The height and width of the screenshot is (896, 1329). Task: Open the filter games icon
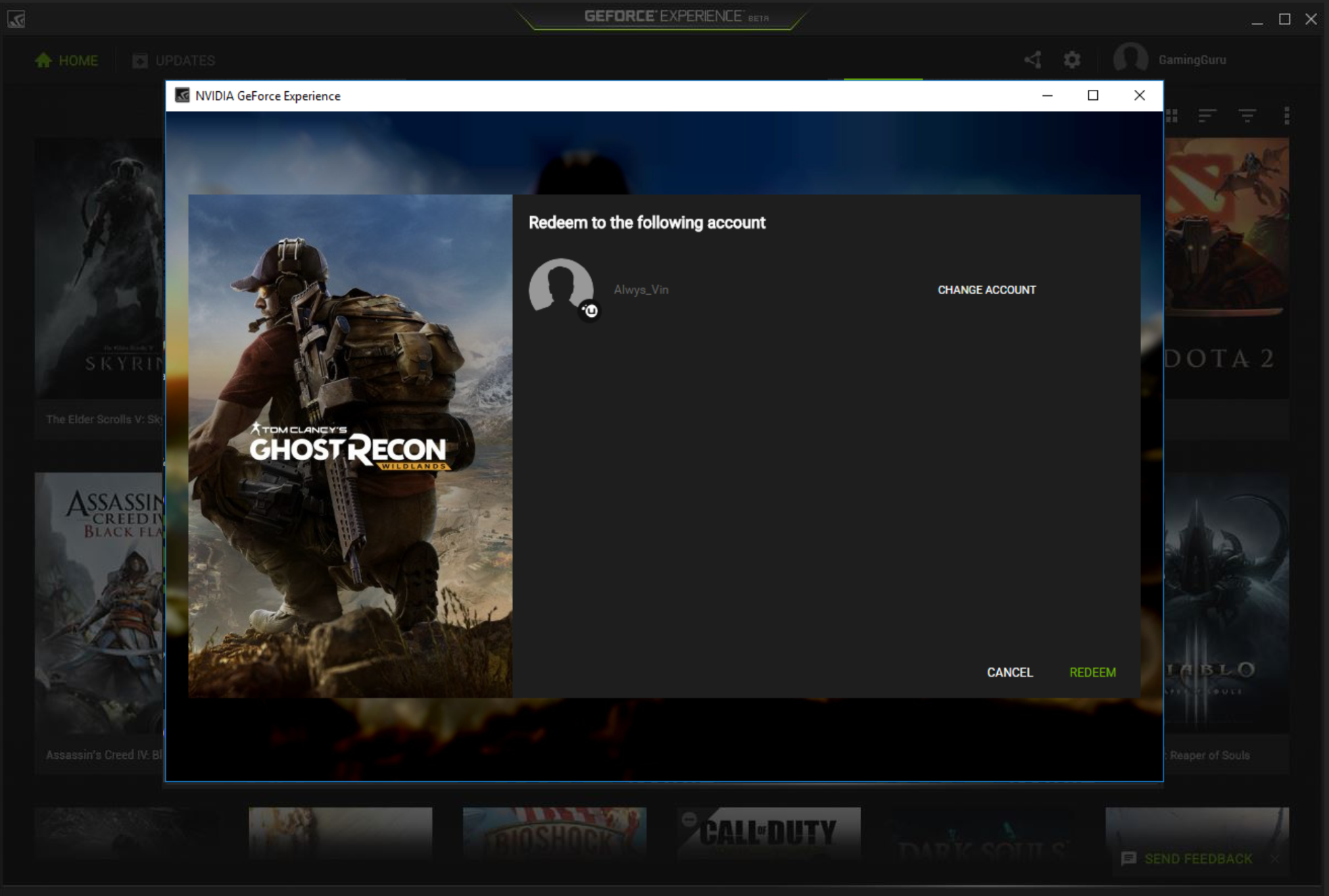1247,116
